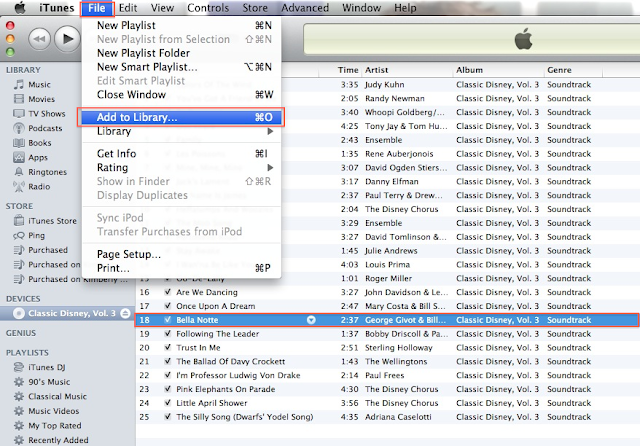
Task: Click artist Adriana Caselotti
Action: [398, 417]
